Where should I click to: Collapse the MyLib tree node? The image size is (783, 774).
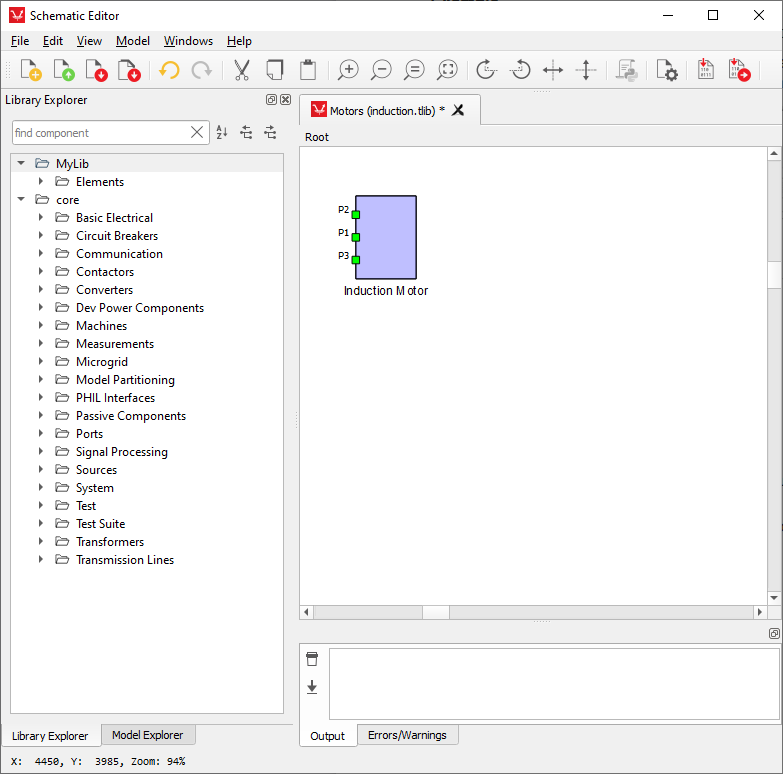21,163
